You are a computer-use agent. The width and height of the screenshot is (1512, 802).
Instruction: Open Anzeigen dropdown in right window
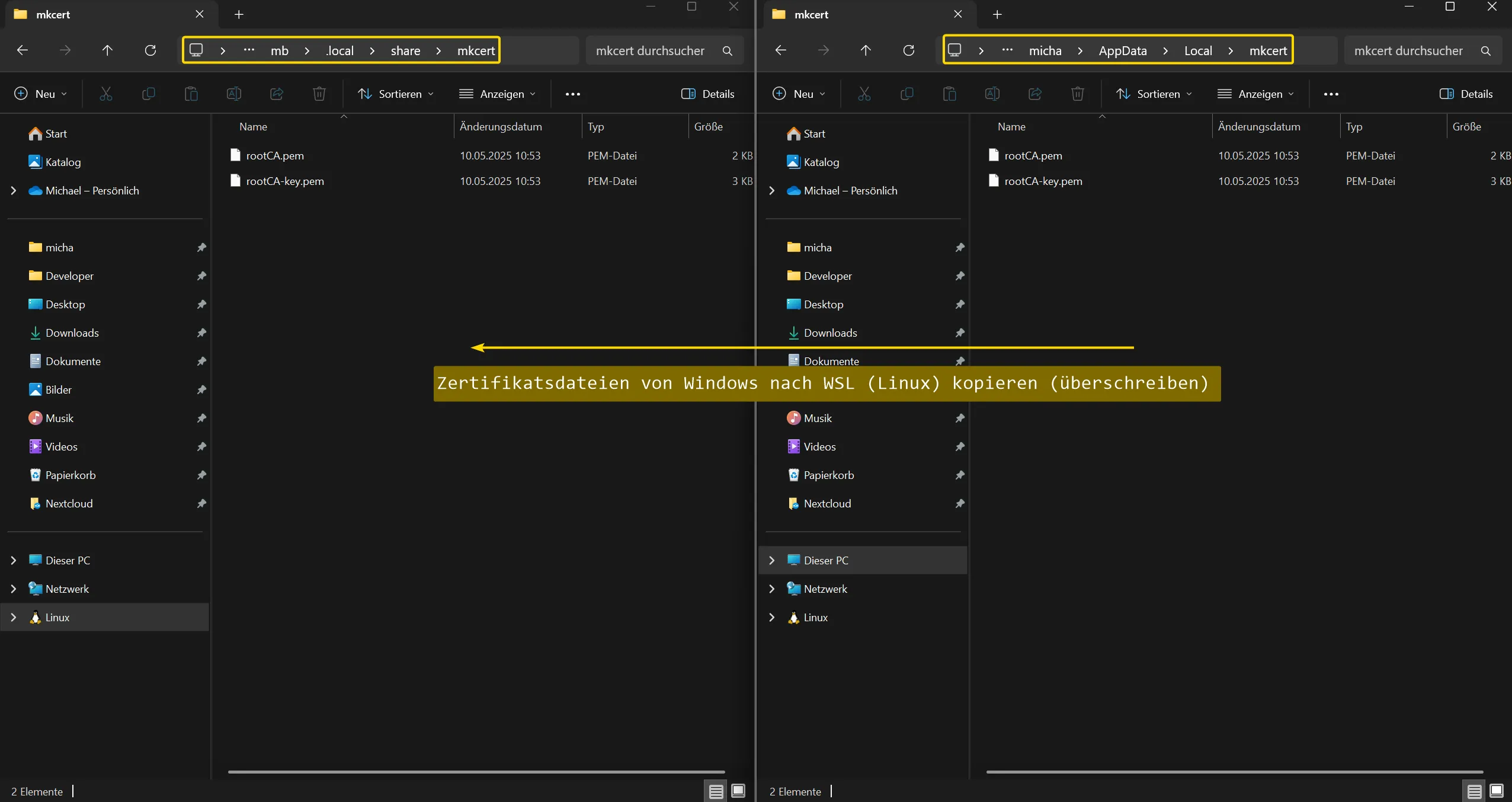(x=1256, y=94)
